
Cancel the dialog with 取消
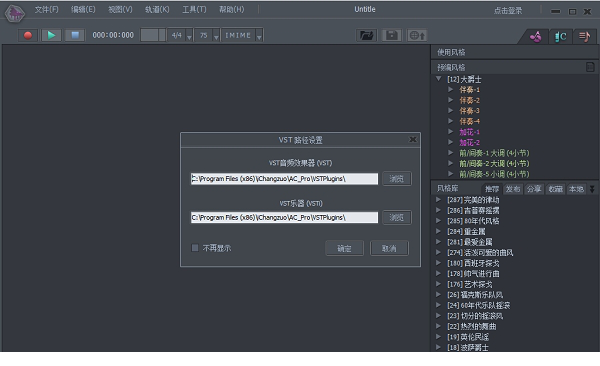(389, 248)
